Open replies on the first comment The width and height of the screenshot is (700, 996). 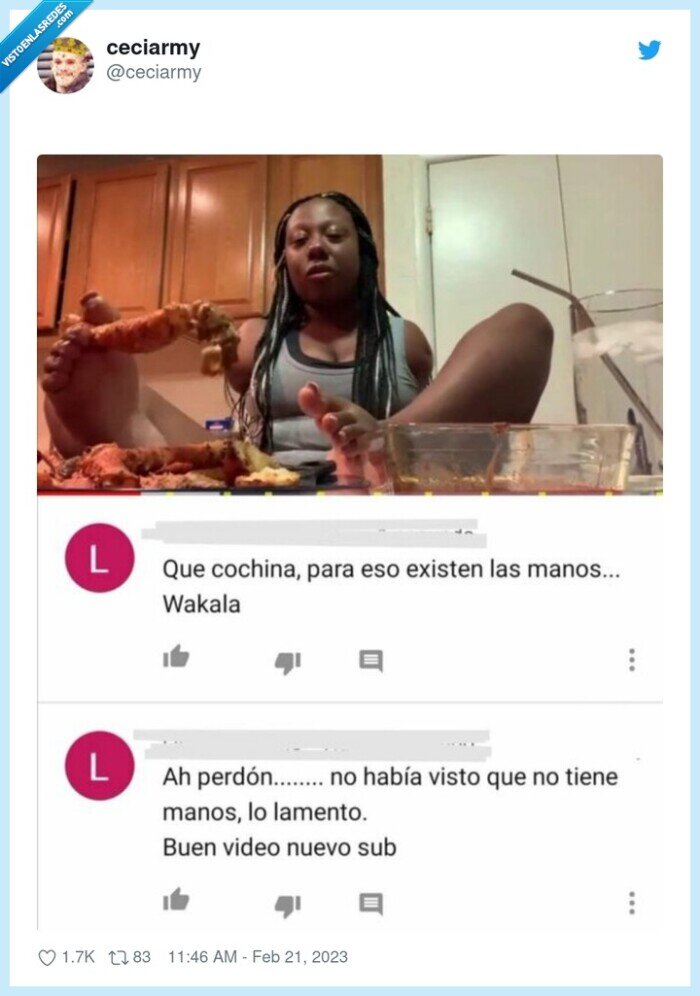[x=371, y=661]
